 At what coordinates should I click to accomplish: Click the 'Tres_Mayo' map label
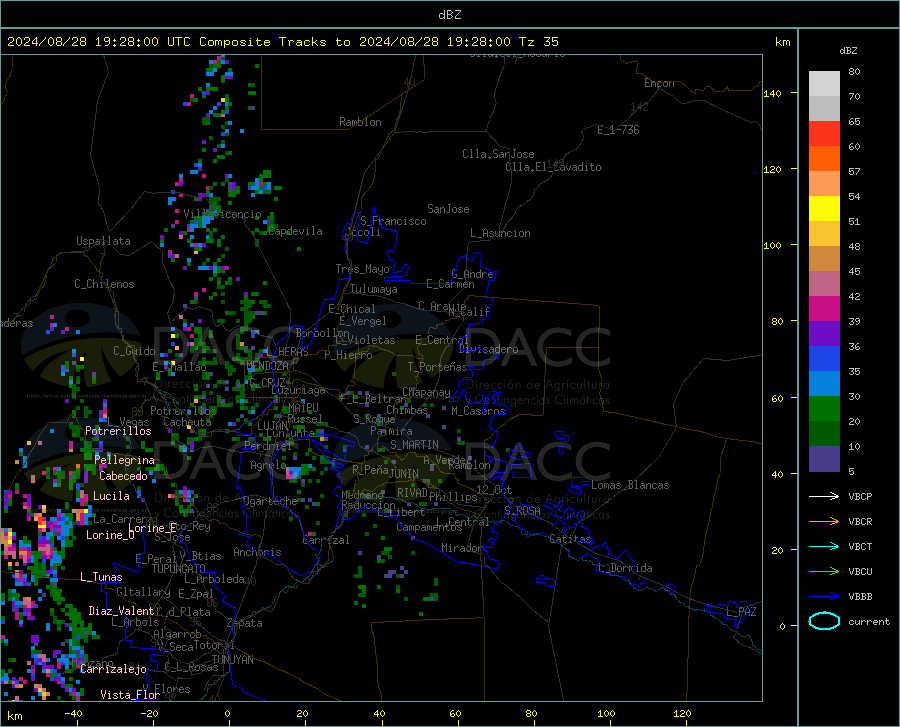pos(362,269)
